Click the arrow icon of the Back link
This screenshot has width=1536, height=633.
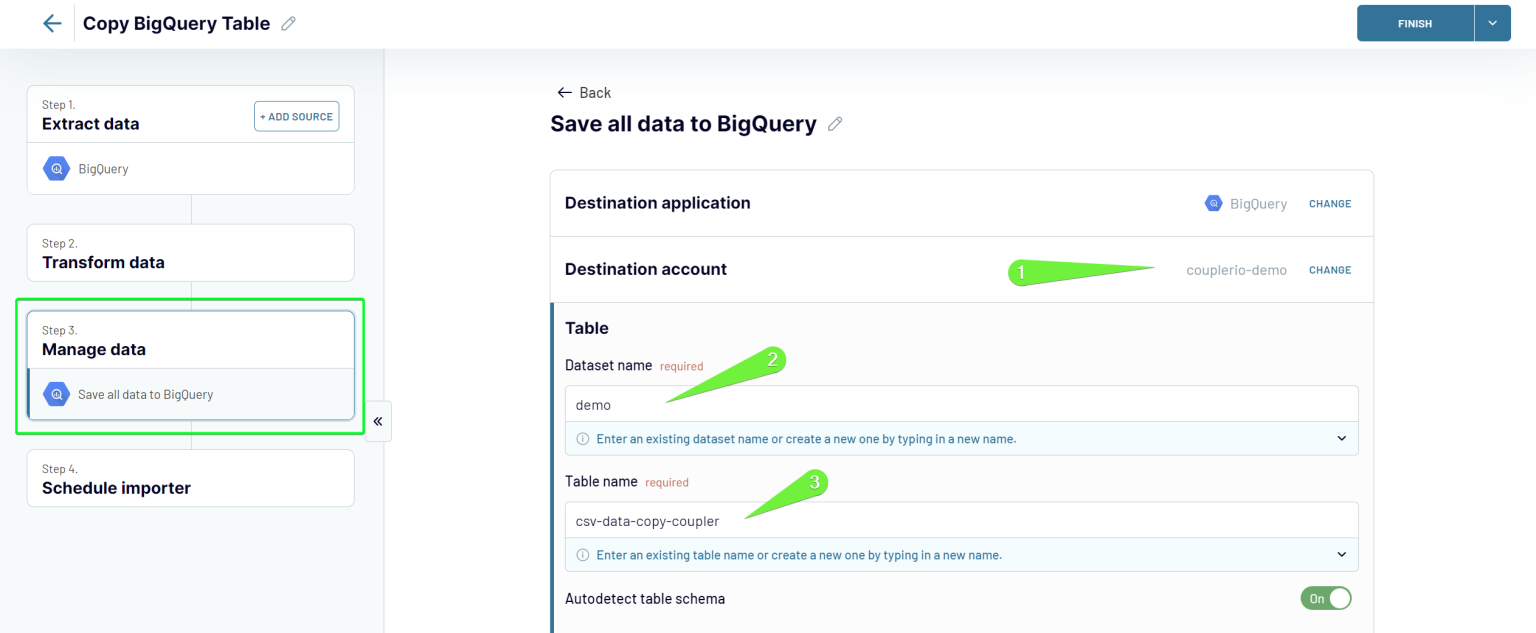(x=564, y=92)
